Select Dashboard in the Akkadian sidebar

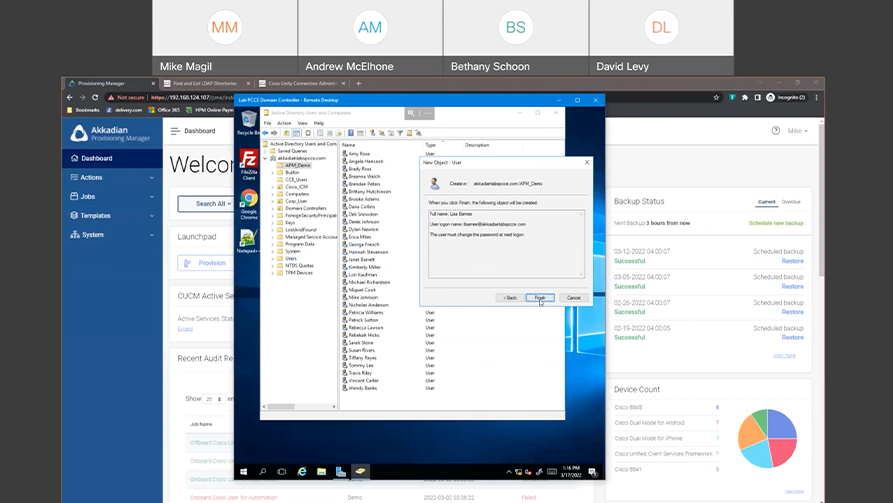click(112, 158)
